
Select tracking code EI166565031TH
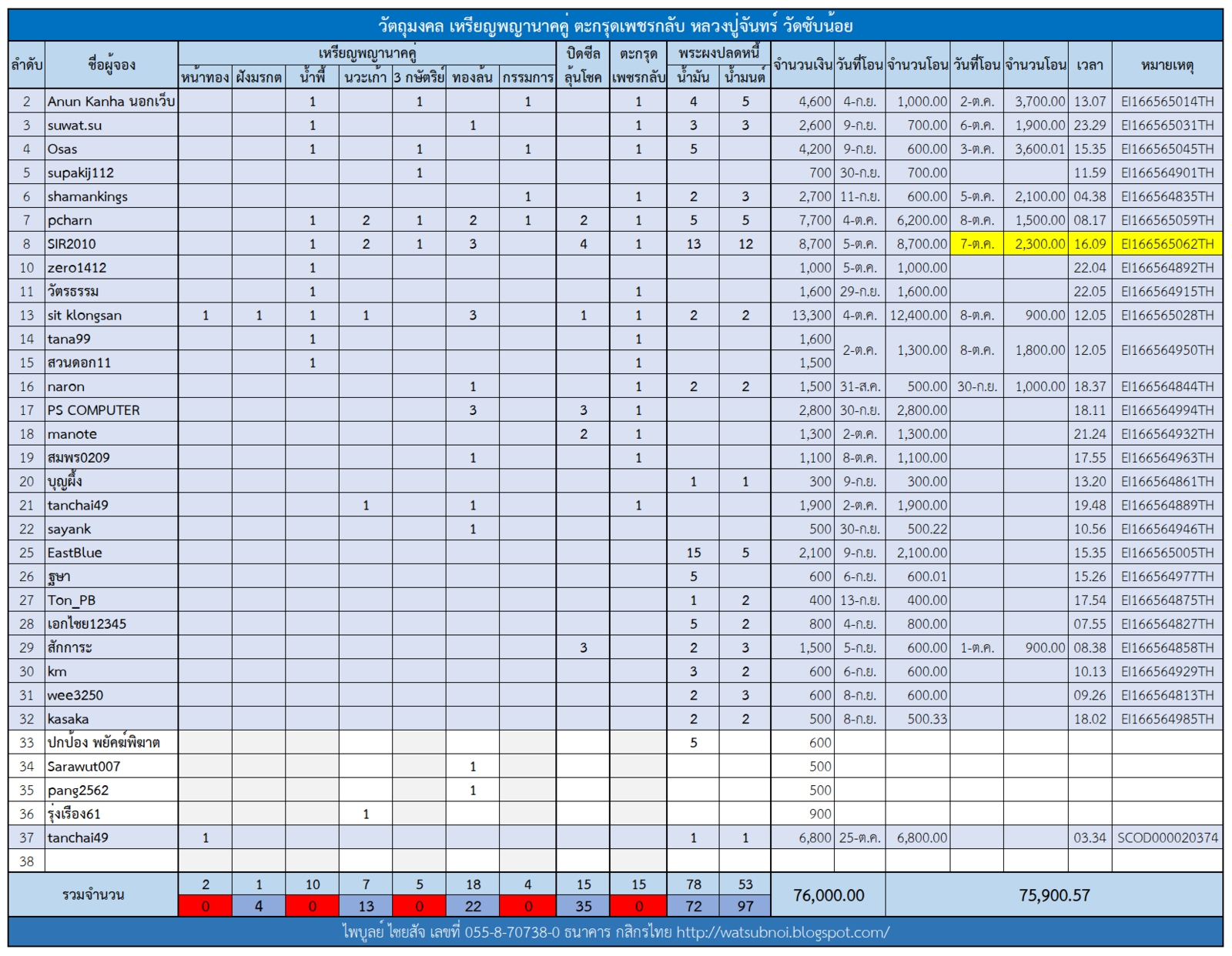1167,125
